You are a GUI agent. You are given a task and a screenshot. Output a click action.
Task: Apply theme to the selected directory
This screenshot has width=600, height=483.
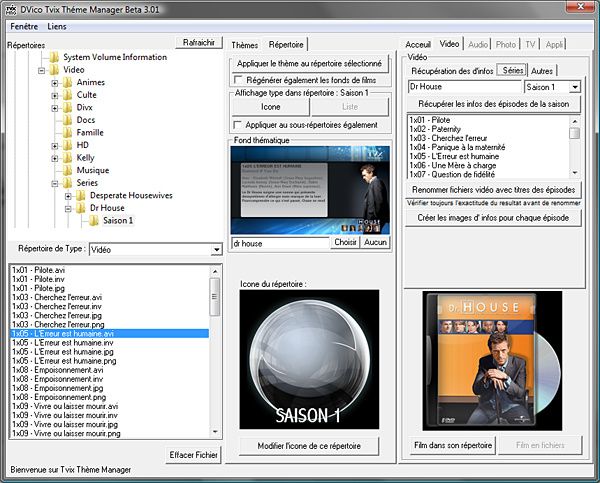tap(309, 64)
